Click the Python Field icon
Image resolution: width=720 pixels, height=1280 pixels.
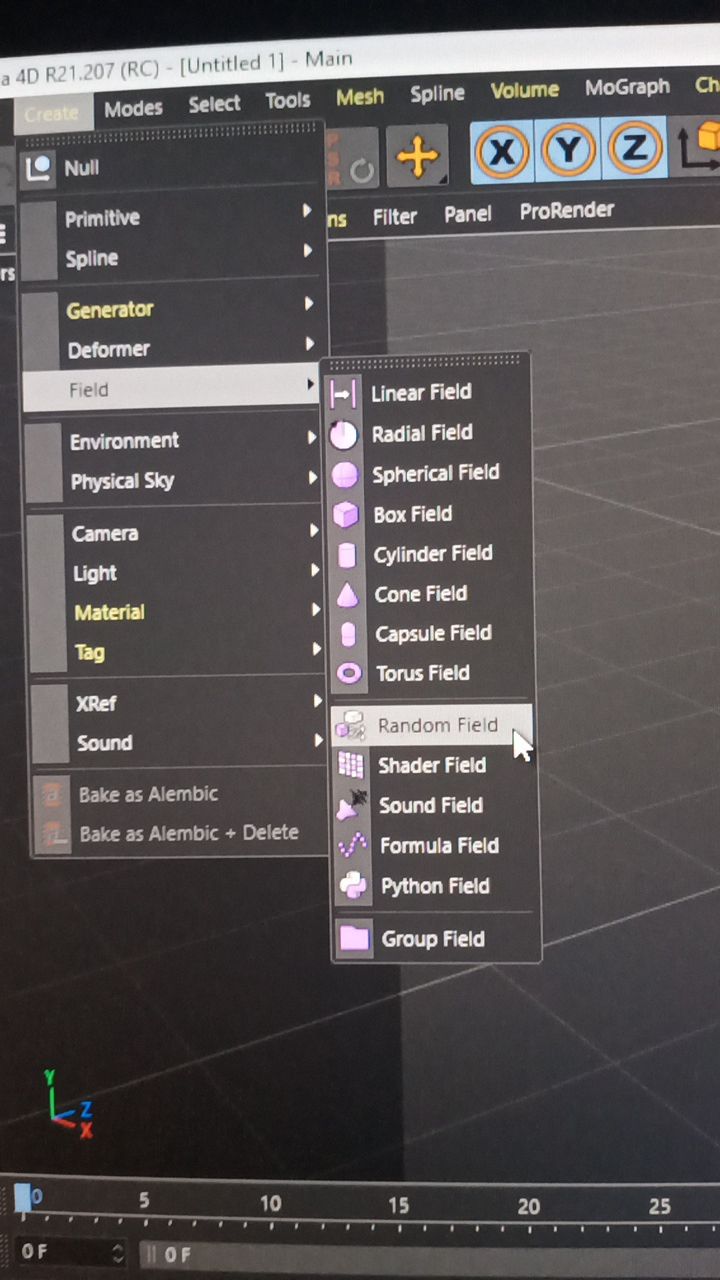[353, 885]
